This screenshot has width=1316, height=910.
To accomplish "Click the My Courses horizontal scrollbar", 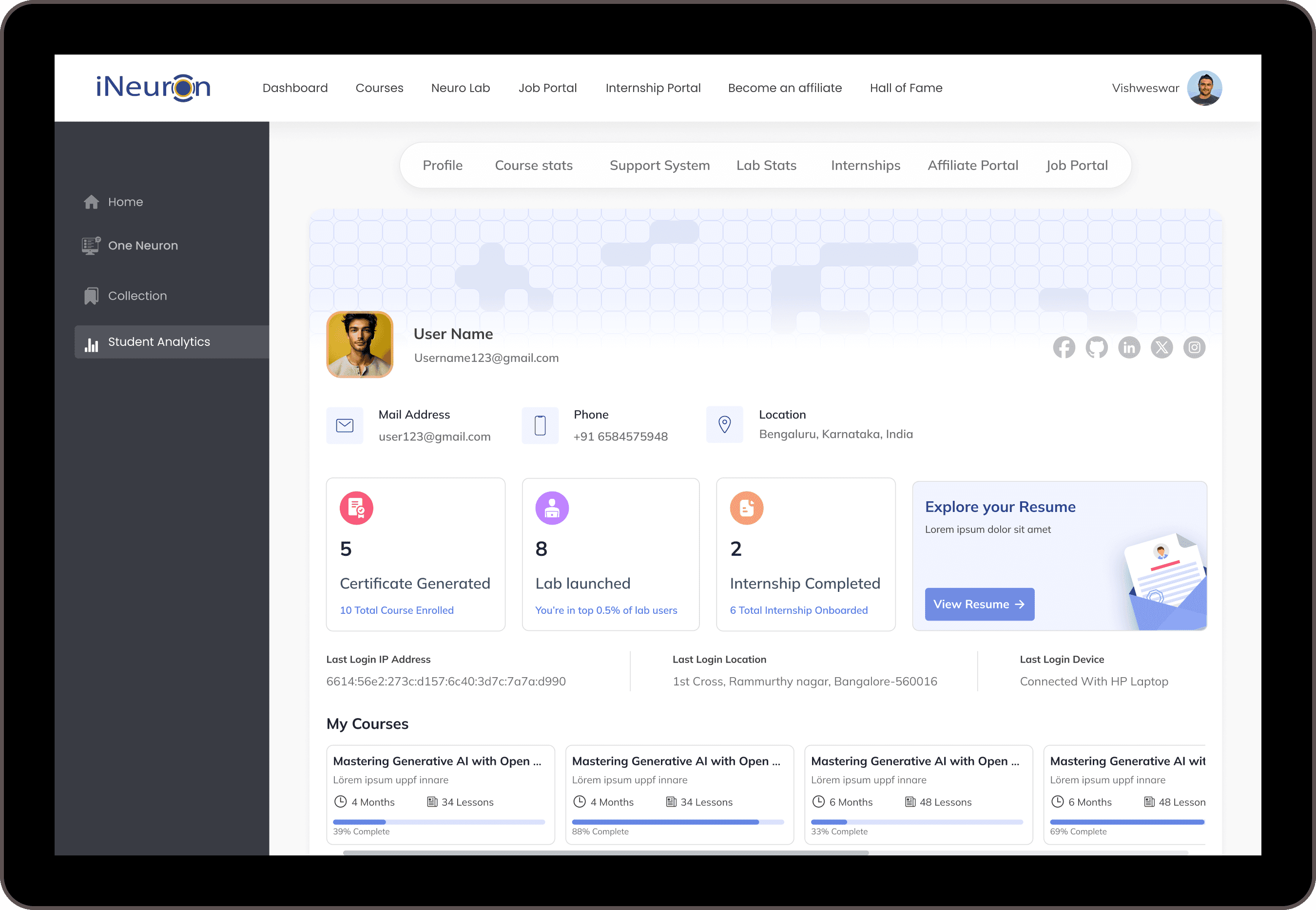I will click(x=605, y=853).
